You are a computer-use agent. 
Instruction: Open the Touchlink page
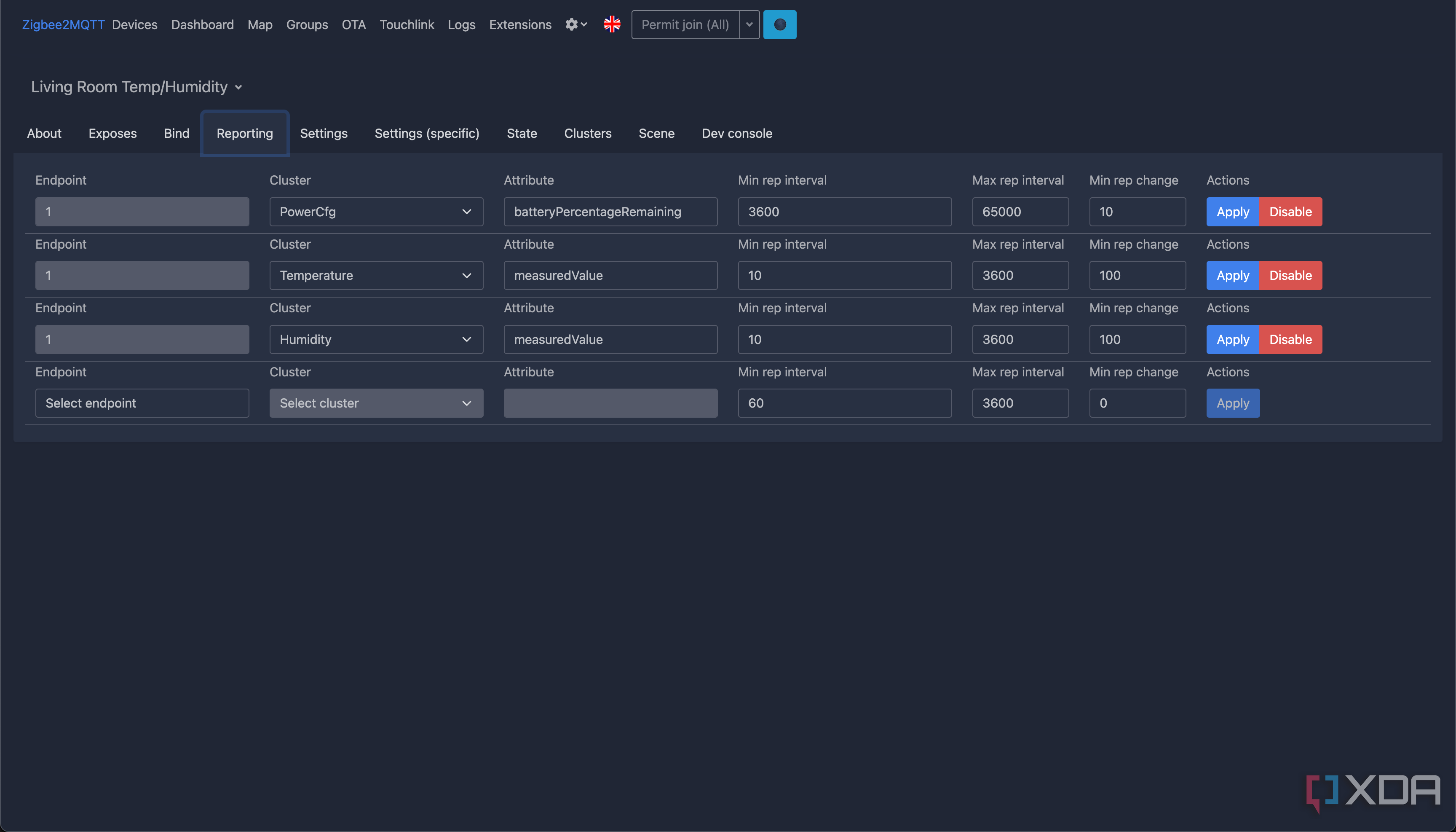(x=407, y=24)
